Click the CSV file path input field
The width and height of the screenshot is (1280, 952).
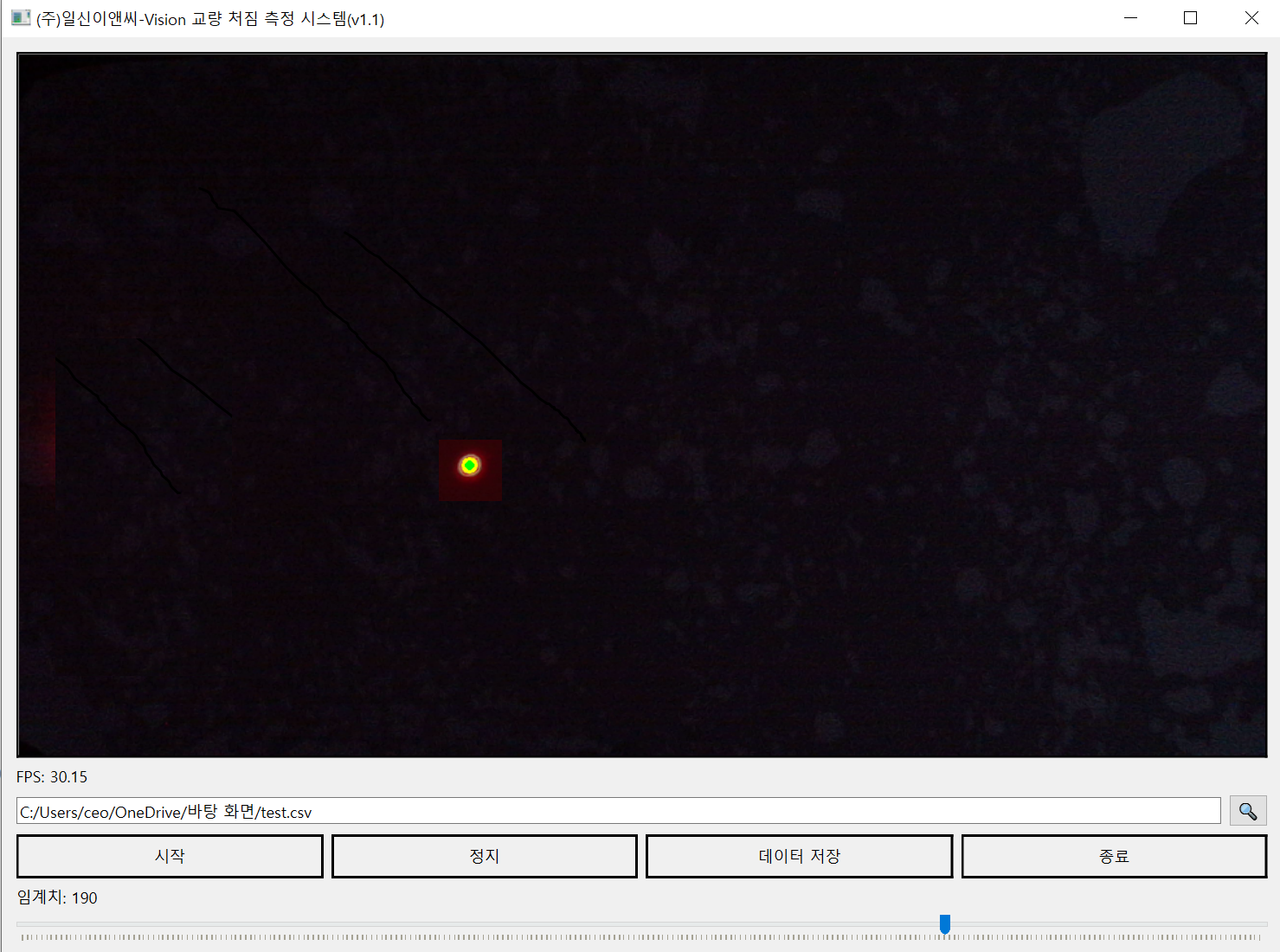point(619,811)
